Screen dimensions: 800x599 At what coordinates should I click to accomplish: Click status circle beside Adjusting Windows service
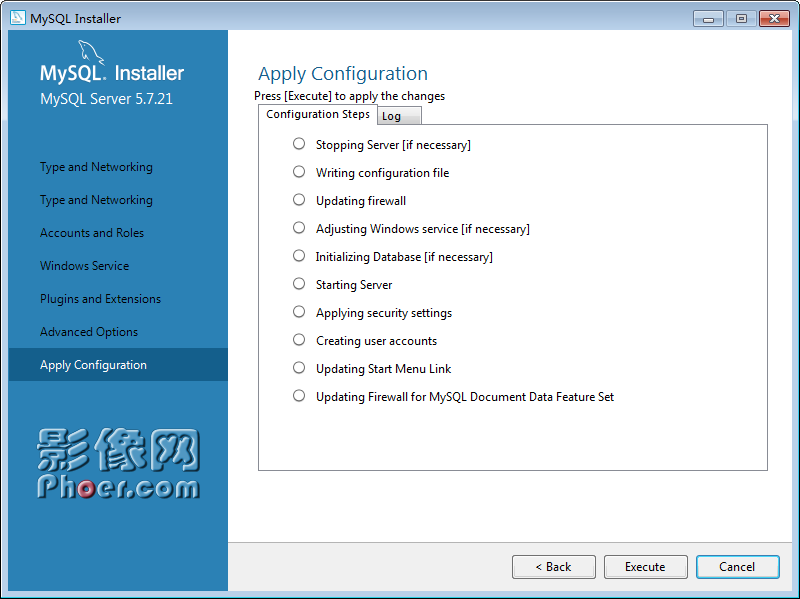299,228
